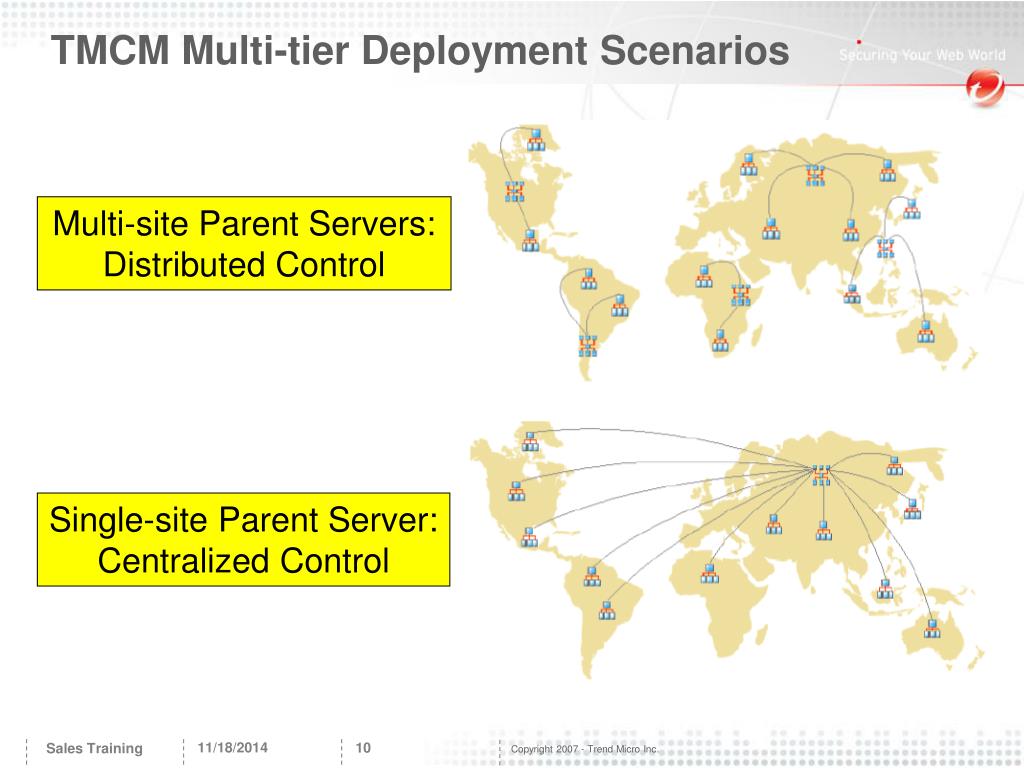The height and width of the screenshot is (768, 1024).
Task: Select Japan child server in Centralized Control map
Action: 912,509
